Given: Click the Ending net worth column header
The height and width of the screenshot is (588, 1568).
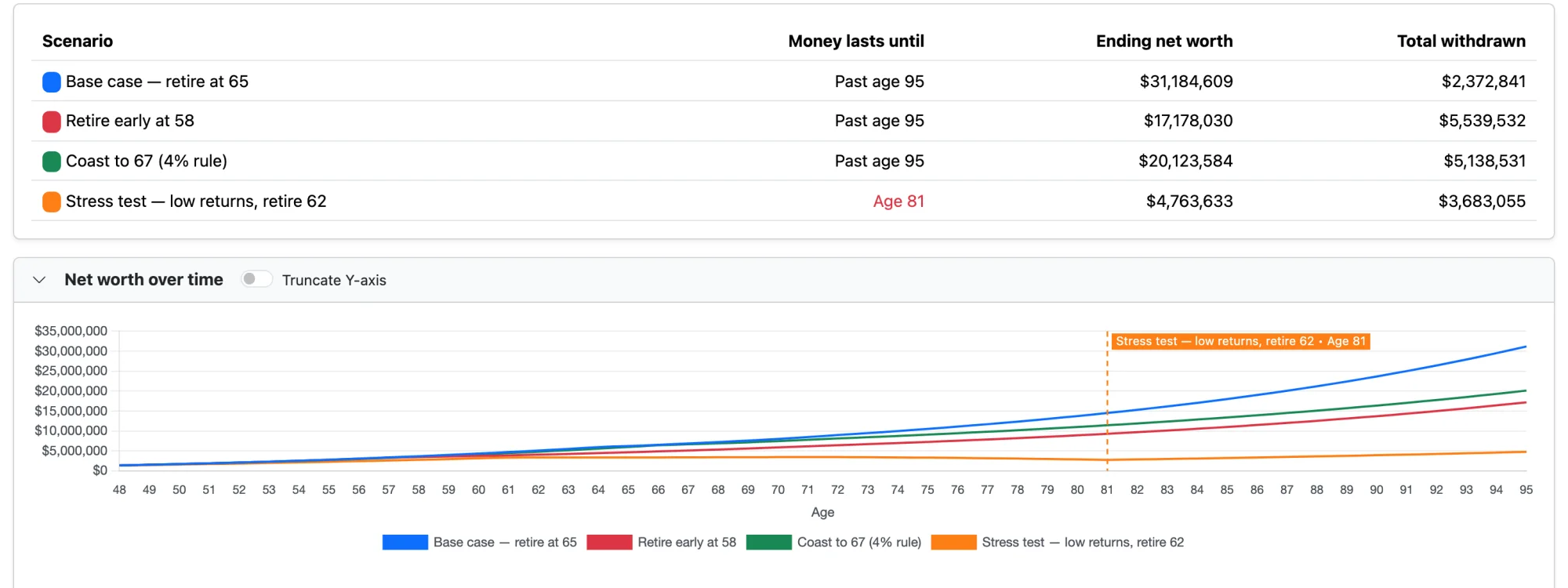Looking at the screenshot, I should [x=1164, y=41].
